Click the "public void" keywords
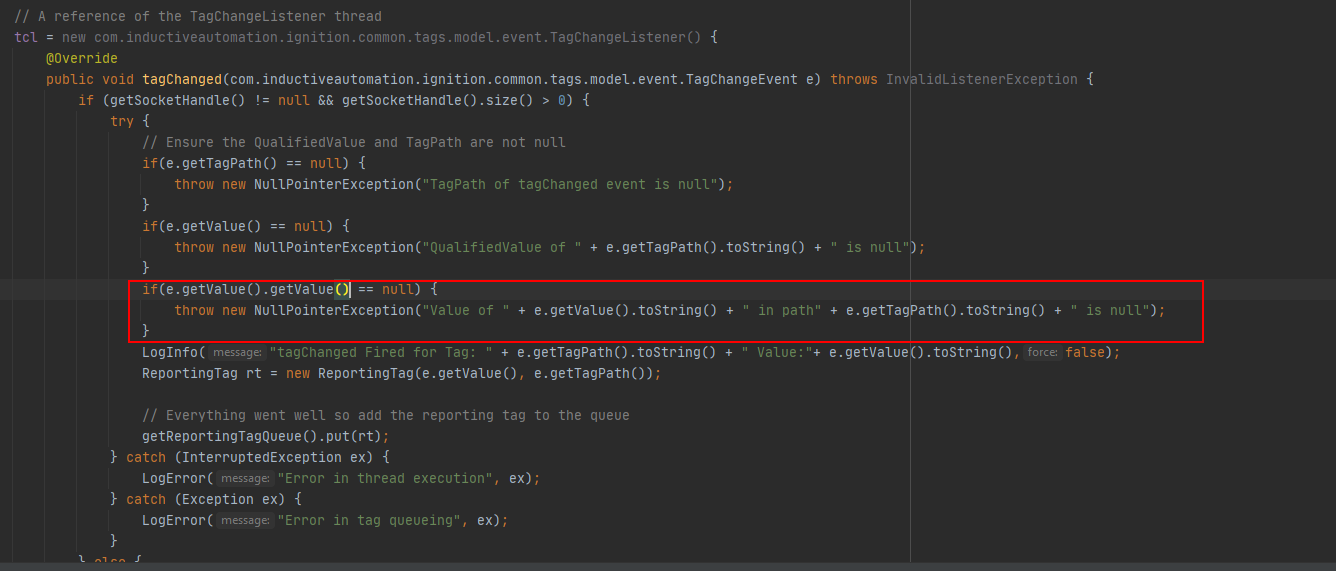Image resolution: width=1336 pixels, height=571 pixels. (x=90, y=79)
